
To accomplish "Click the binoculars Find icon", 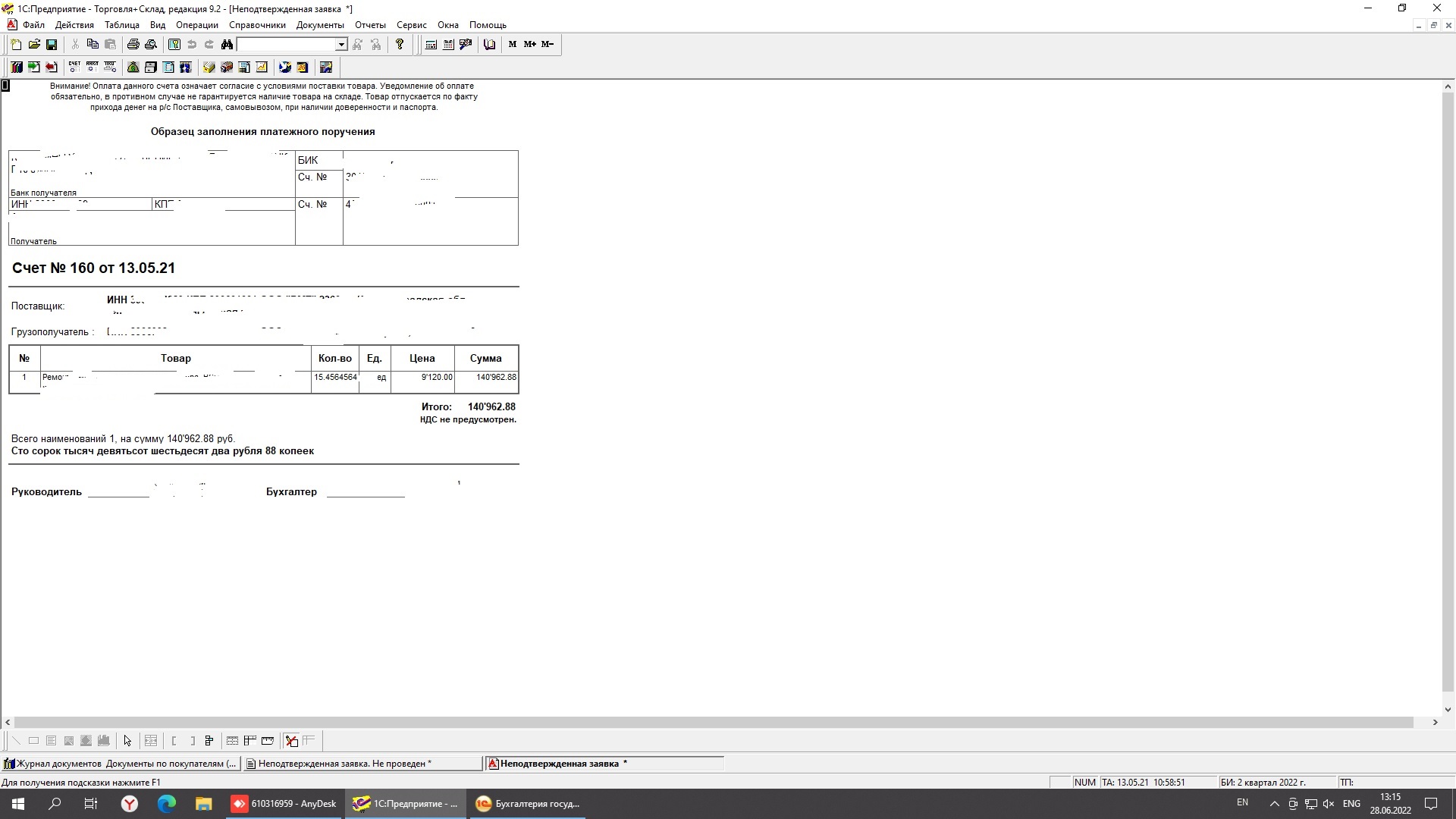I will point(227,45).
